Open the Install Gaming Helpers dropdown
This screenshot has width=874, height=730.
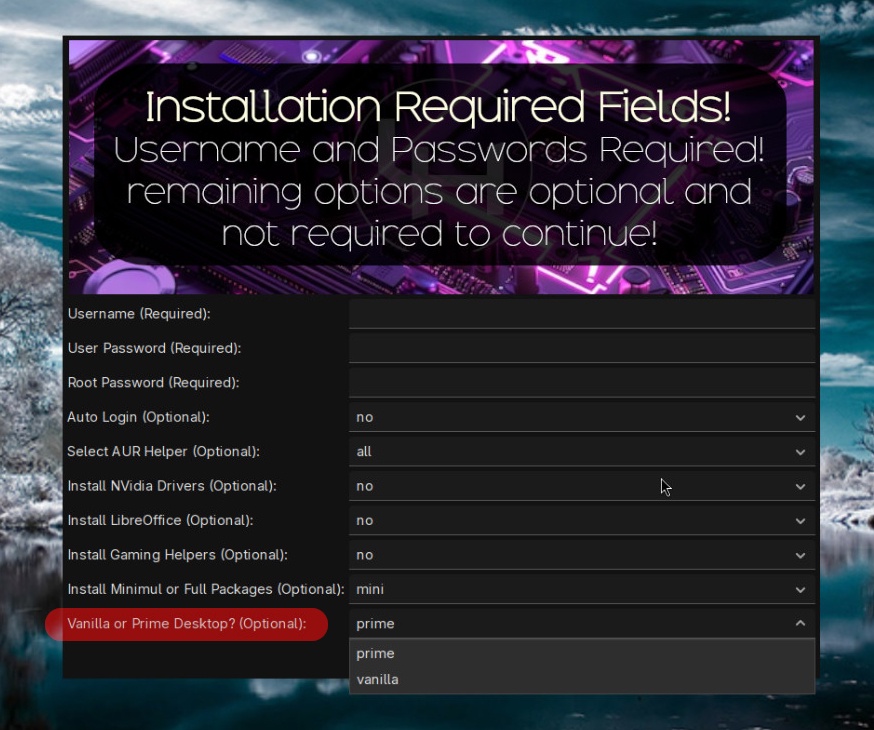click(x=581, y=555)
